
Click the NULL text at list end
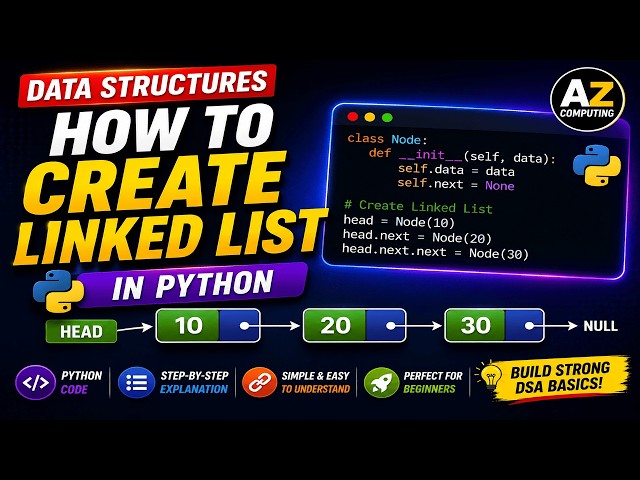(600, 326)
